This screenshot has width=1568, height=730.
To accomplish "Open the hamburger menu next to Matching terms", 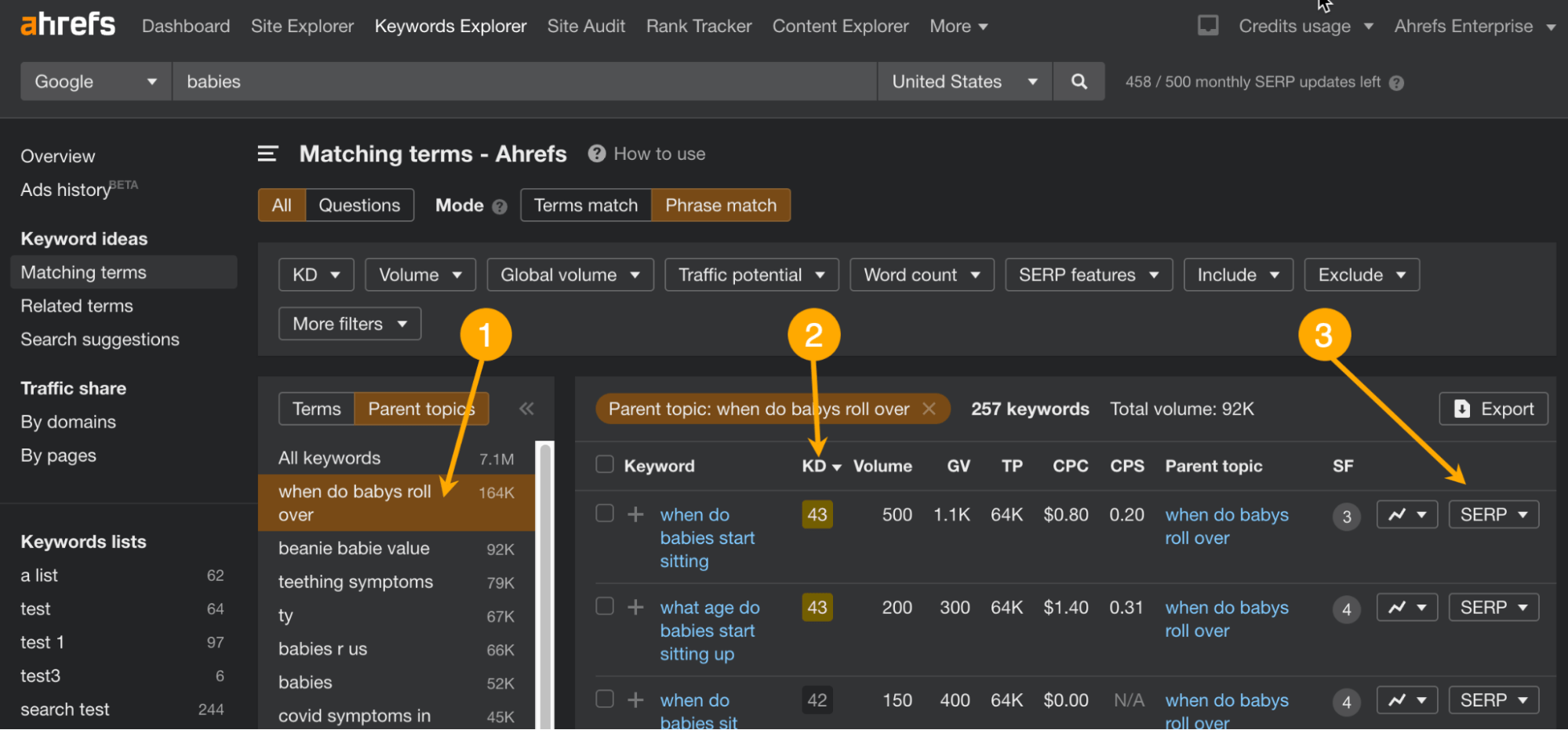I will tap(267, 154).
